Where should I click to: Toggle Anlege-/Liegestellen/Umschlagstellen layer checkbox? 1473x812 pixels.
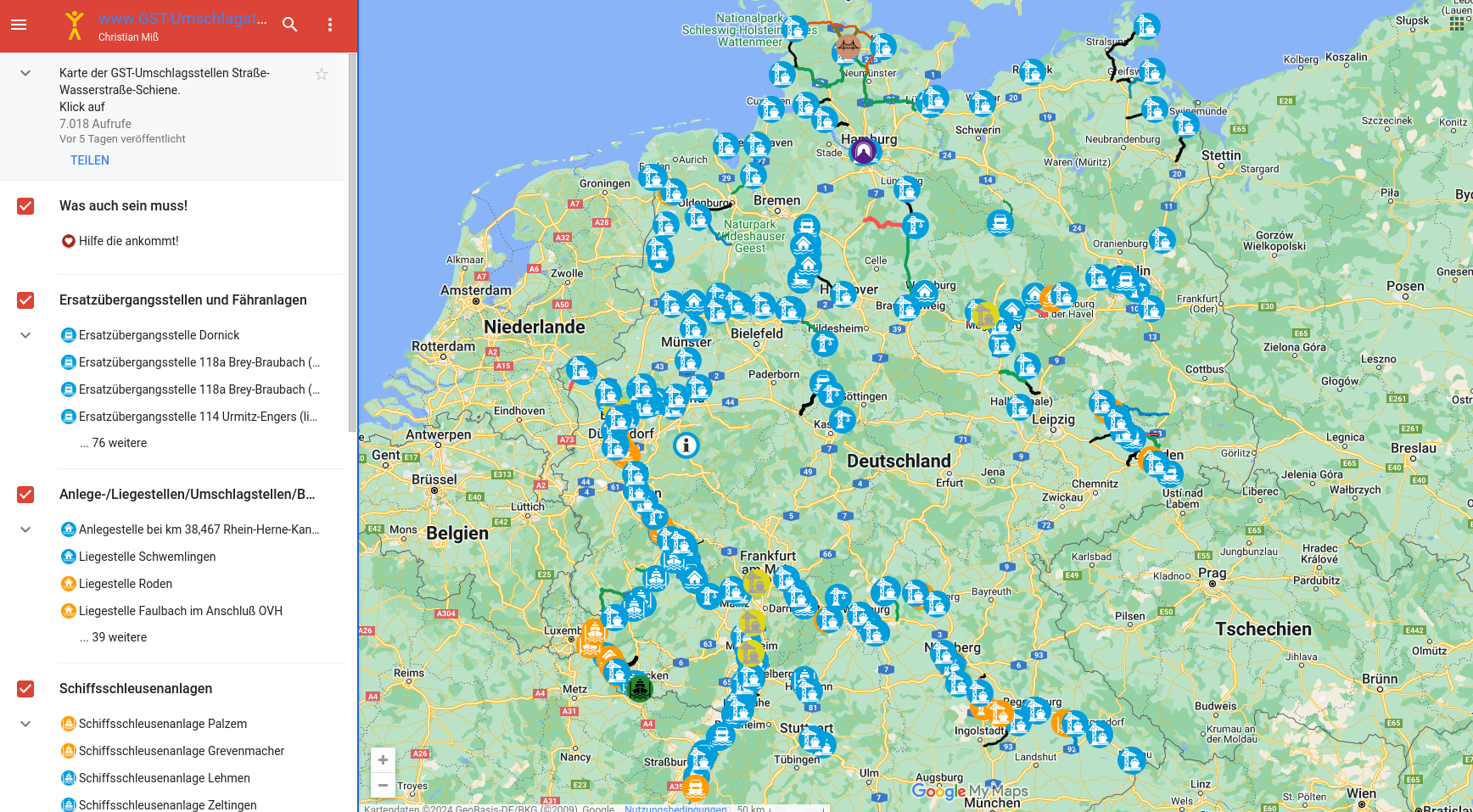click(25, 495)
